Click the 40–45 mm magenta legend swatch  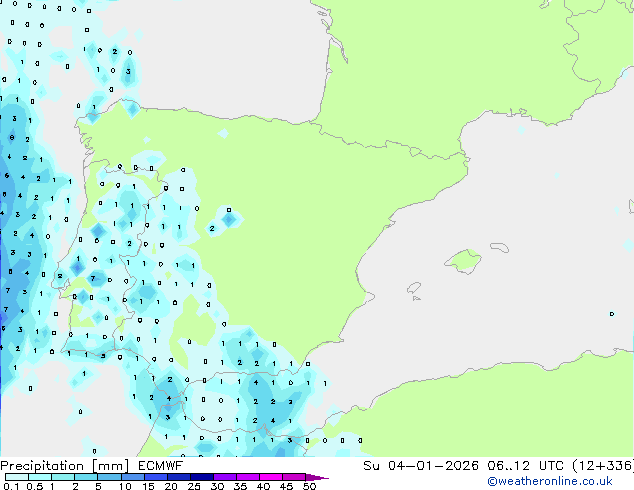click(x=271, y=477)
